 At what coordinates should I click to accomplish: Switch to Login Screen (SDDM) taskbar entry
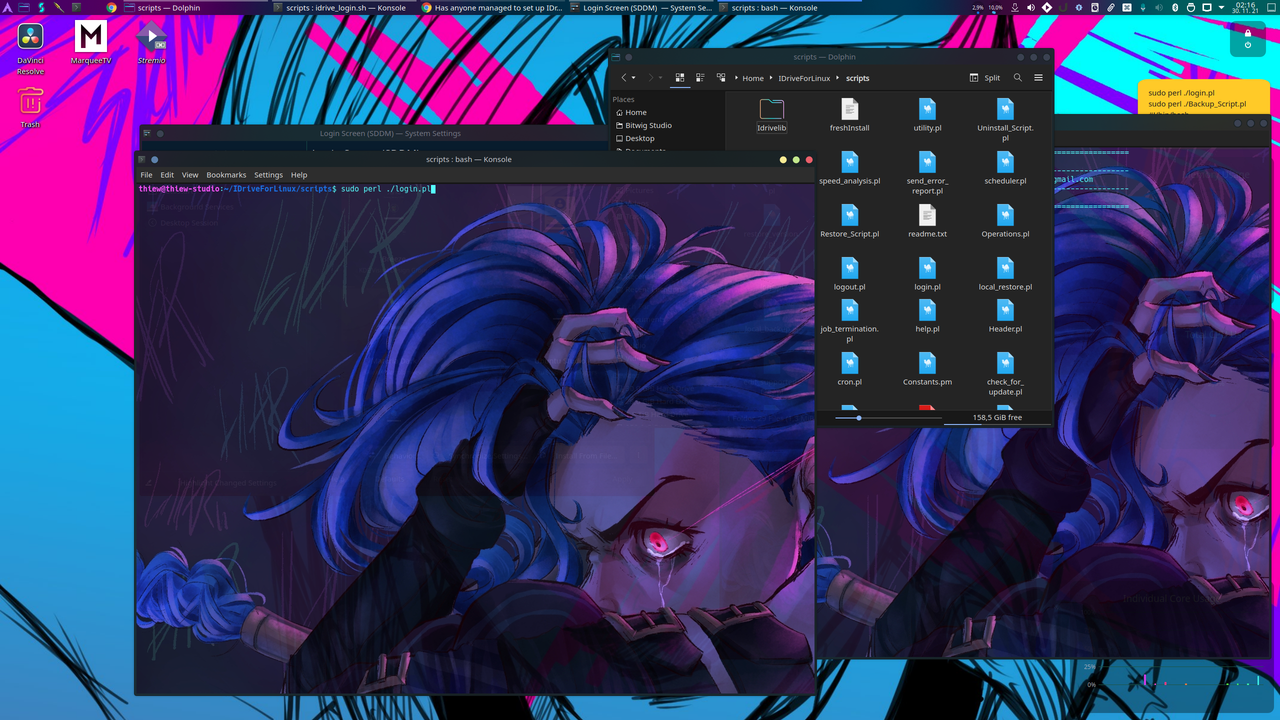641,7
